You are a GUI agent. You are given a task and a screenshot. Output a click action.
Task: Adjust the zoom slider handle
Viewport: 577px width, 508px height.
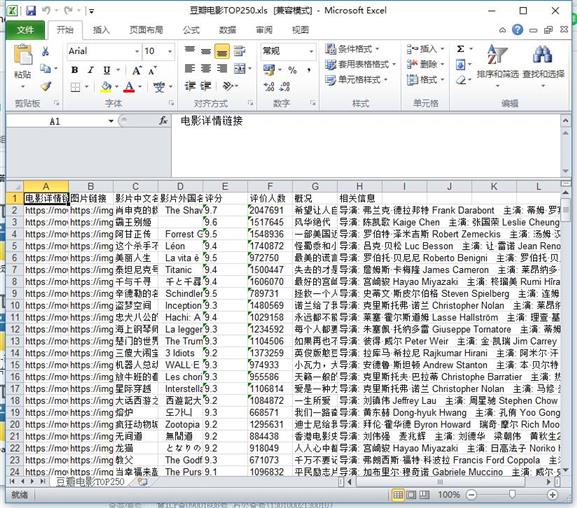point(511,495)
